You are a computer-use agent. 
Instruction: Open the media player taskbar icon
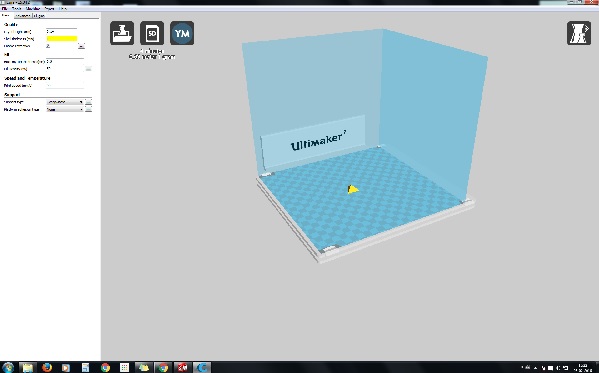click(66, 368)
